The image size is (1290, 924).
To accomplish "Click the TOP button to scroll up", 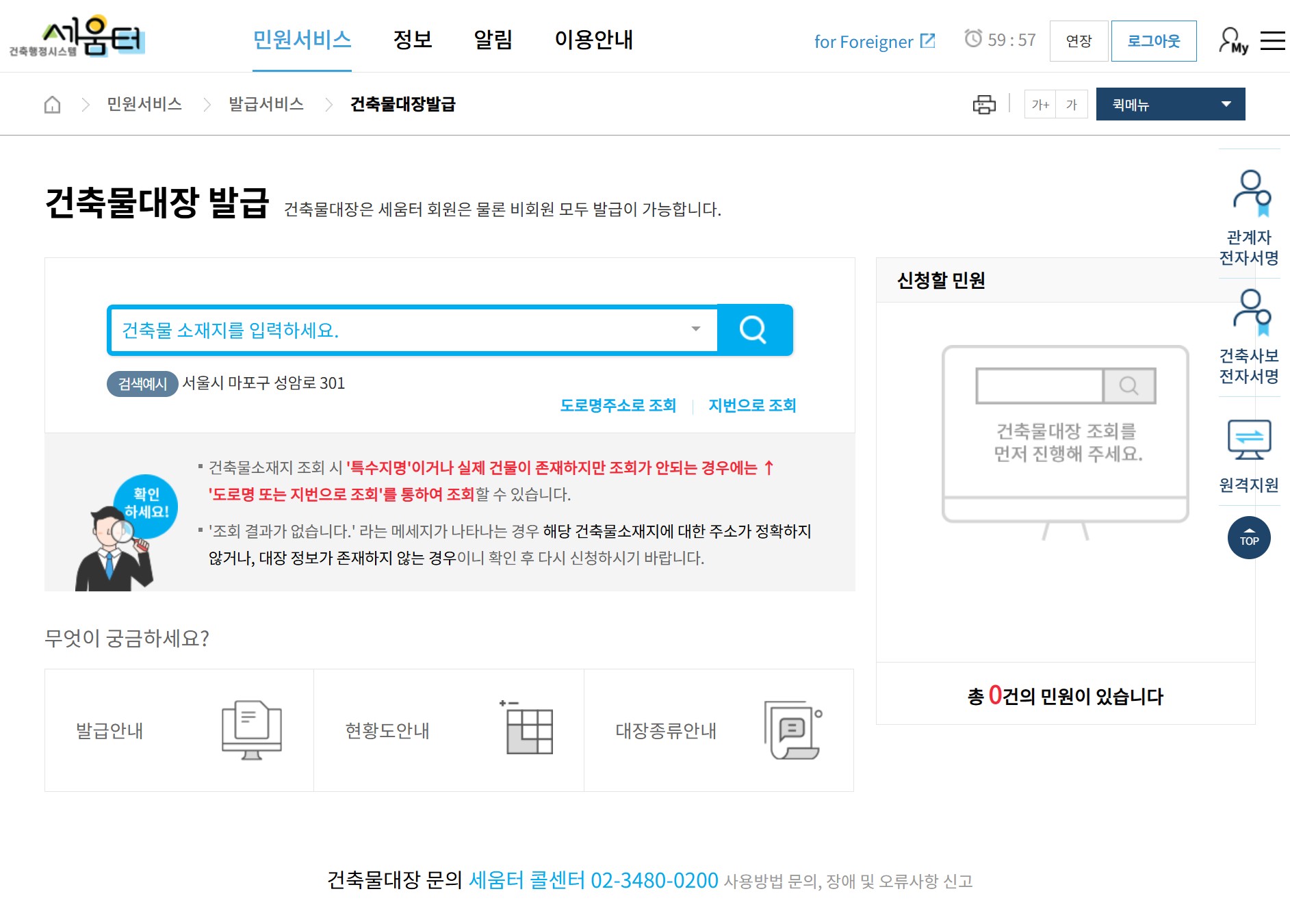I will point(1249,539).
